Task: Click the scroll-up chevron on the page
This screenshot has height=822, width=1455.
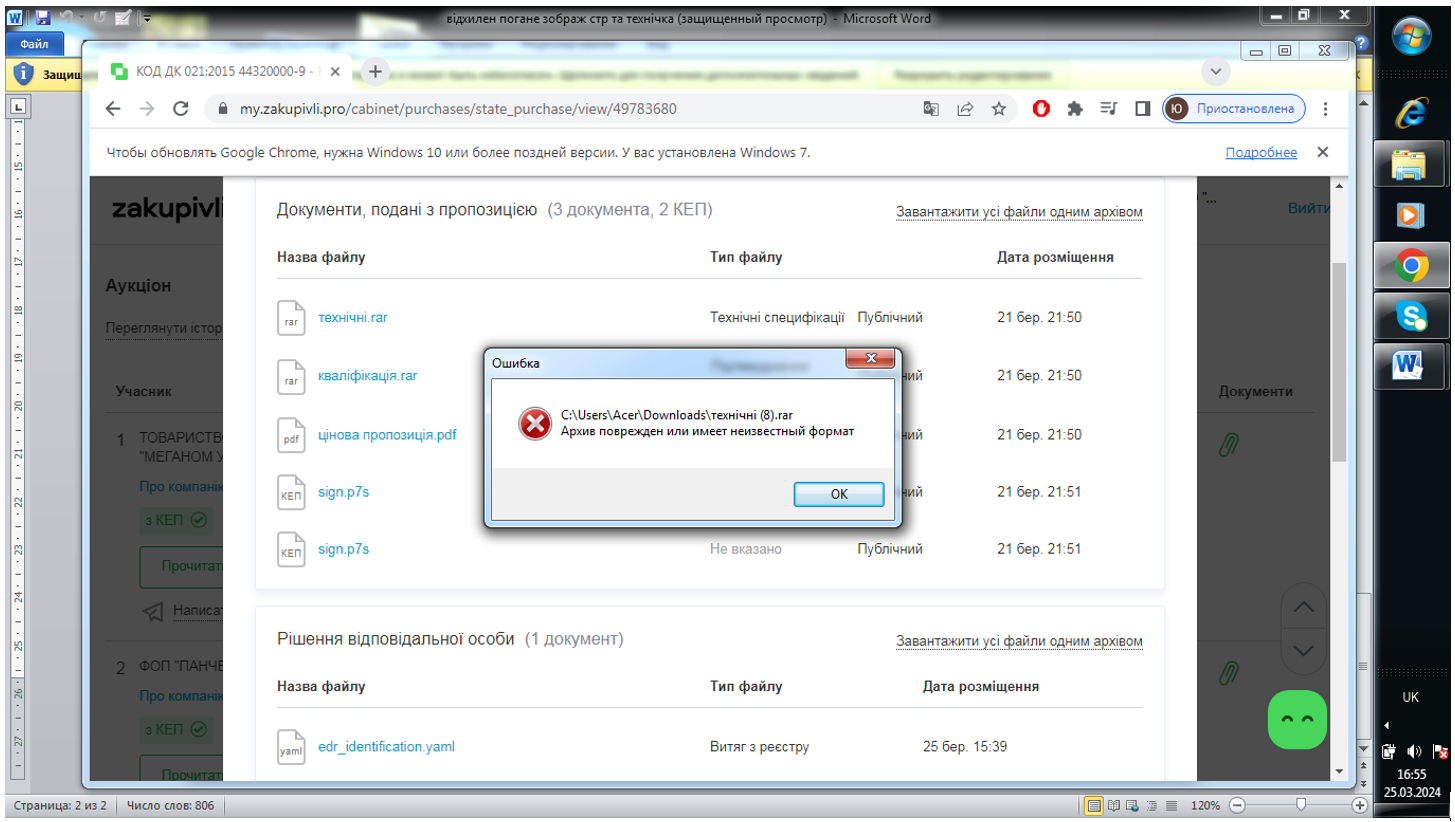Action: tap(1303, 608)
